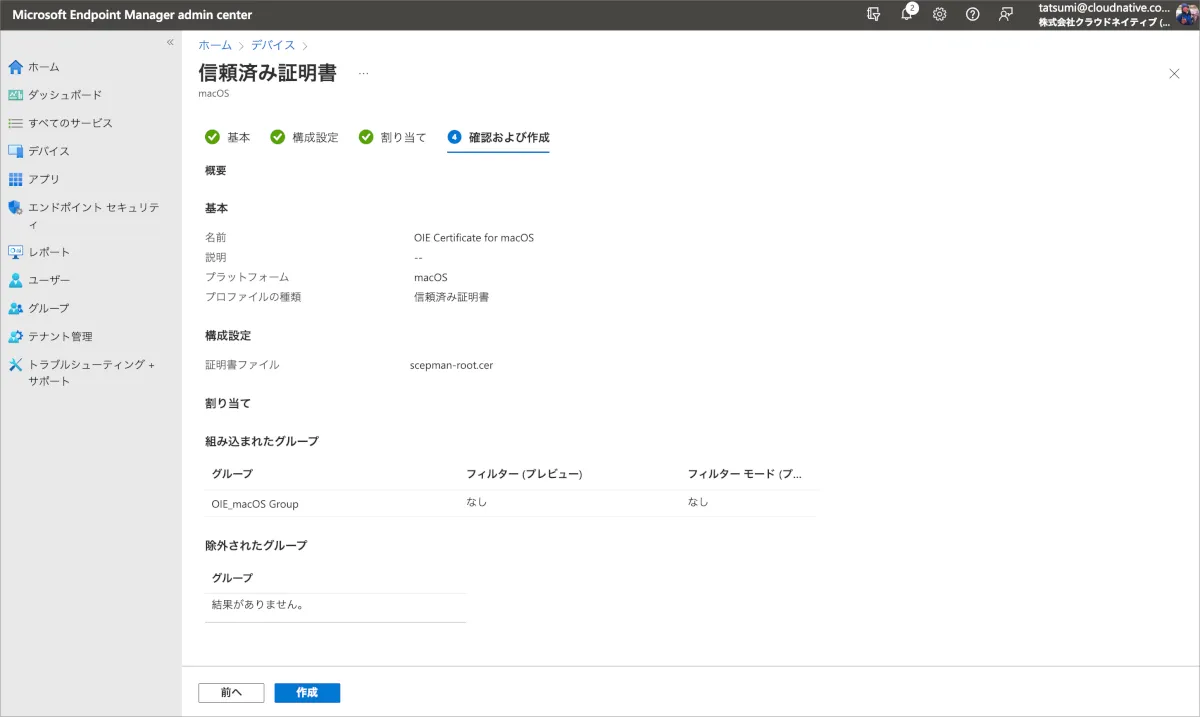This screenshot has height=717, width=1200.
Task: Click the エンドポイント セキュリティ shield icon
Action: point(15,208)
